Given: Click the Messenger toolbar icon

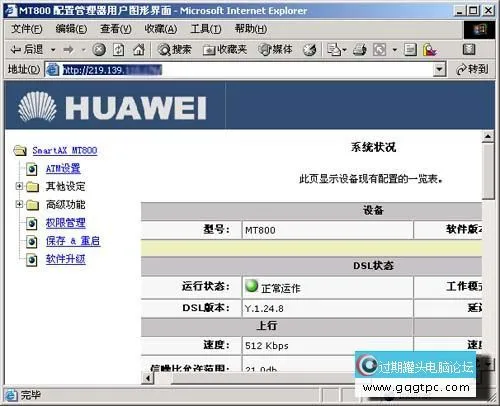Looking at the screenshot, I should tap(430, 50).
